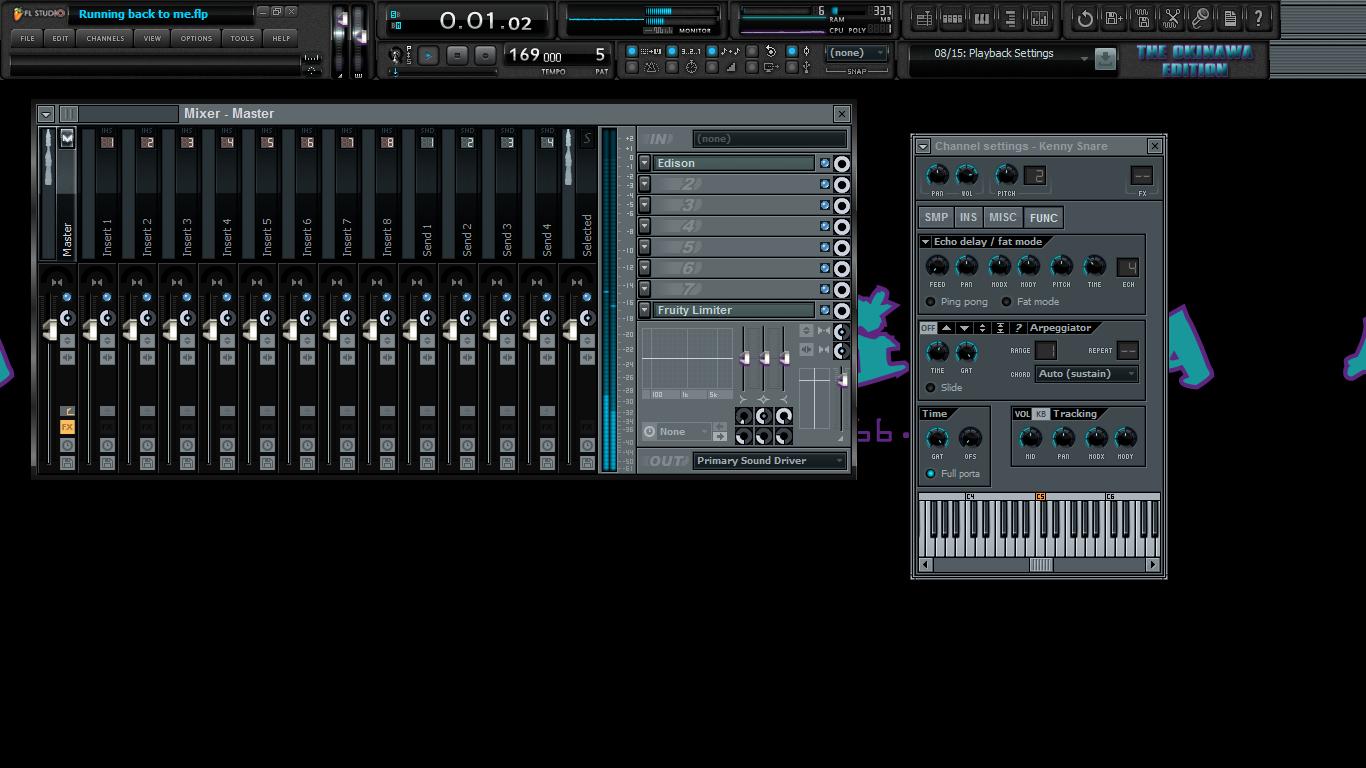Show the mixer window icon

point(1040,18)
